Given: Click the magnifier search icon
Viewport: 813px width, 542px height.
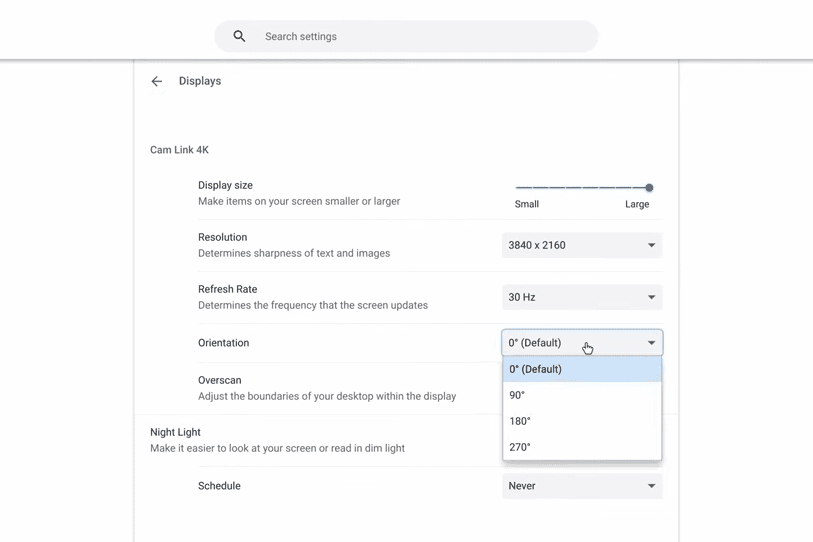Looking at the screenshot, I should tap(239, 36).
